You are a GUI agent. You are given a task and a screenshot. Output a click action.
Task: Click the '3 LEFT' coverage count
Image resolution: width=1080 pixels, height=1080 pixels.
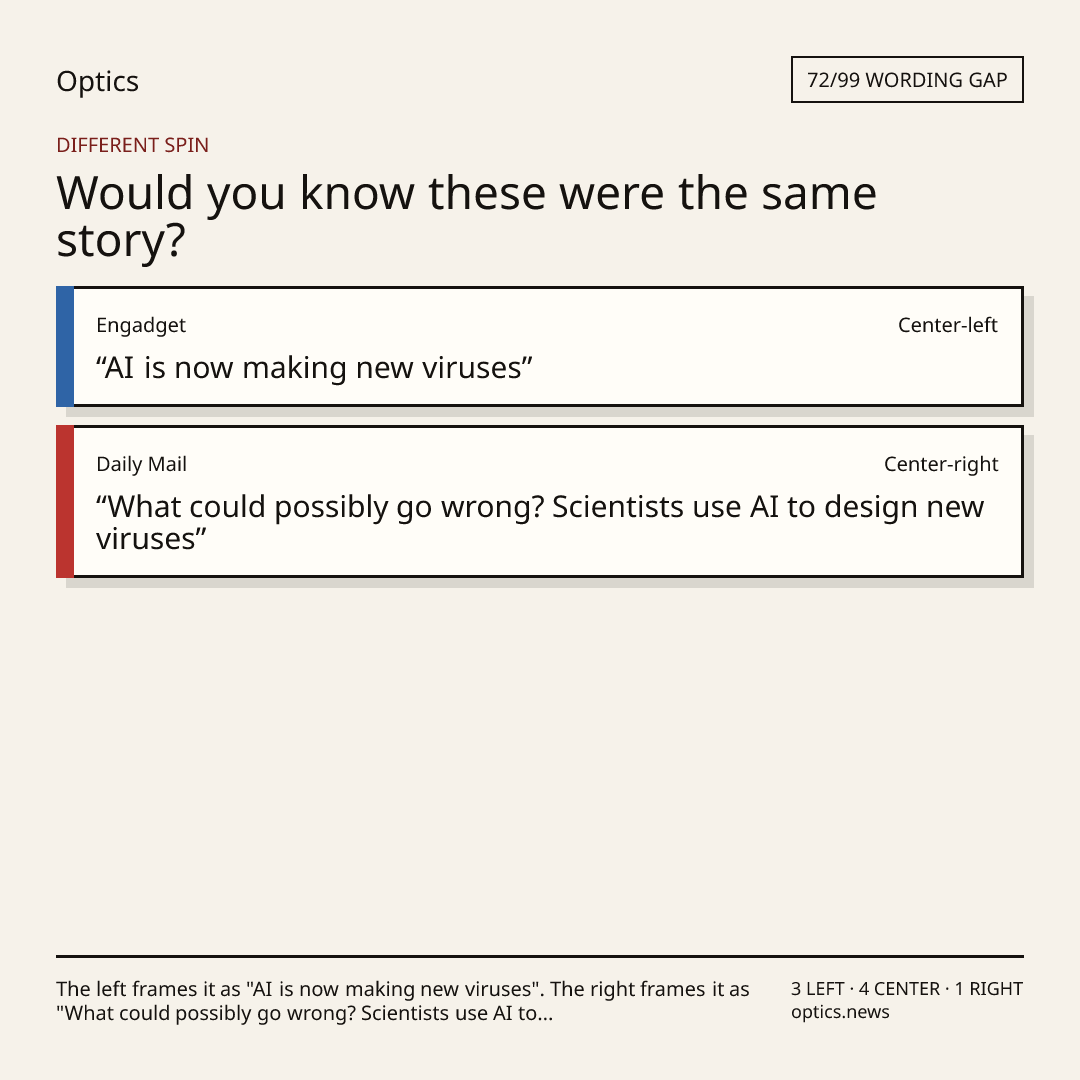(x=818, y=989)
